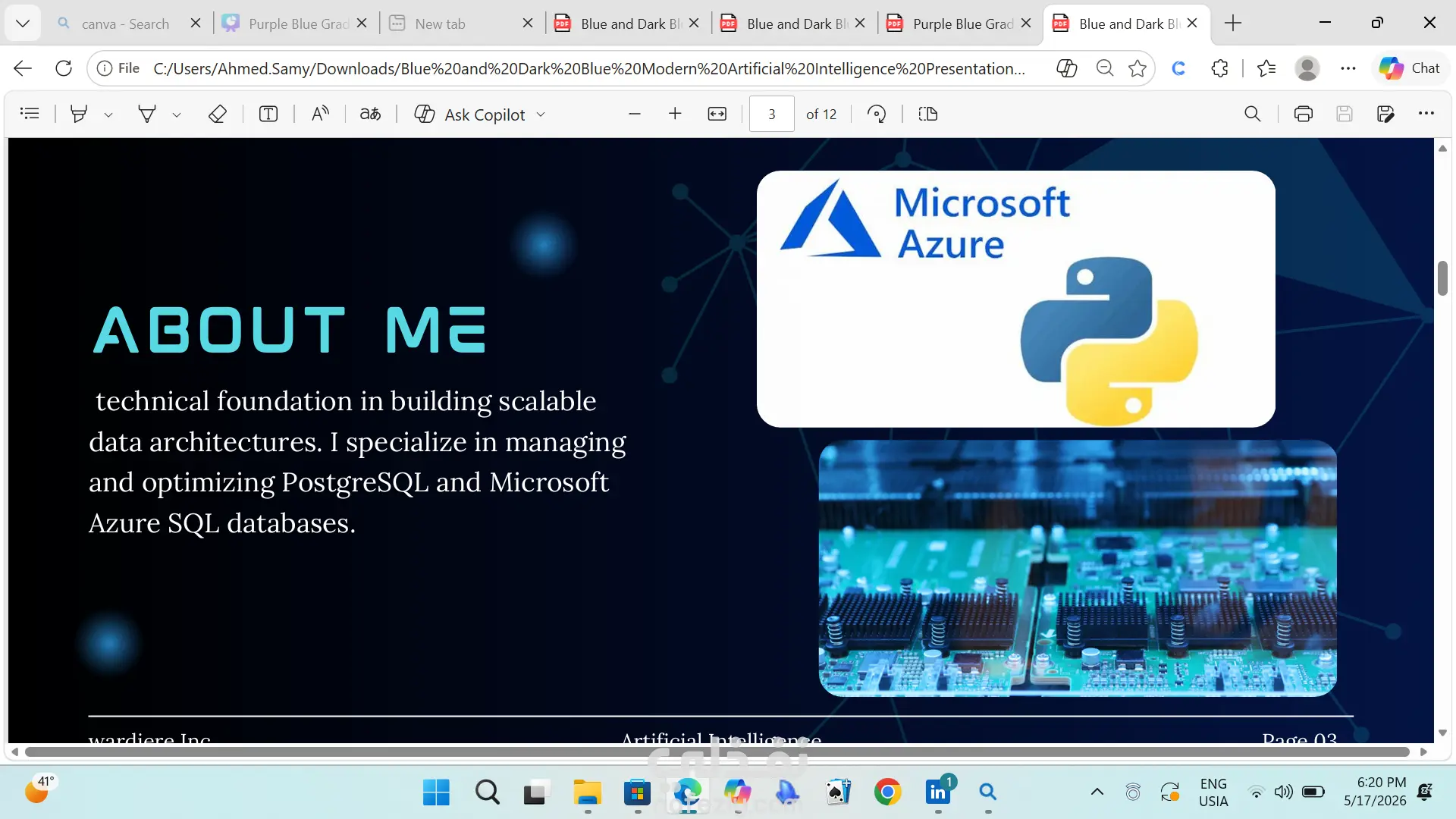The image size is (1456, 819).
Task: Close the New tab tab
Action: point(528,24)
